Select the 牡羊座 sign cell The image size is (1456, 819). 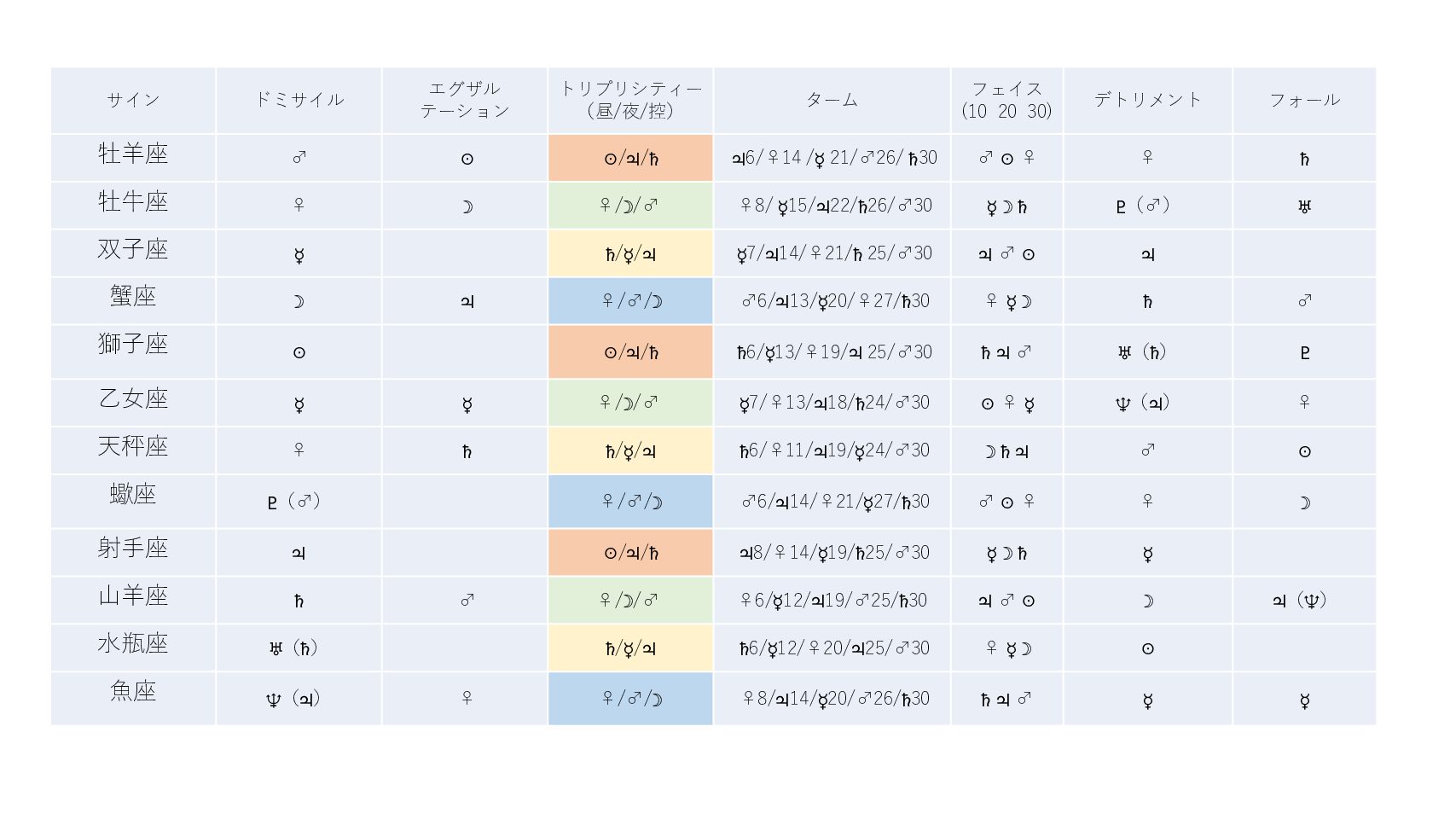click(x=133, y=158)
